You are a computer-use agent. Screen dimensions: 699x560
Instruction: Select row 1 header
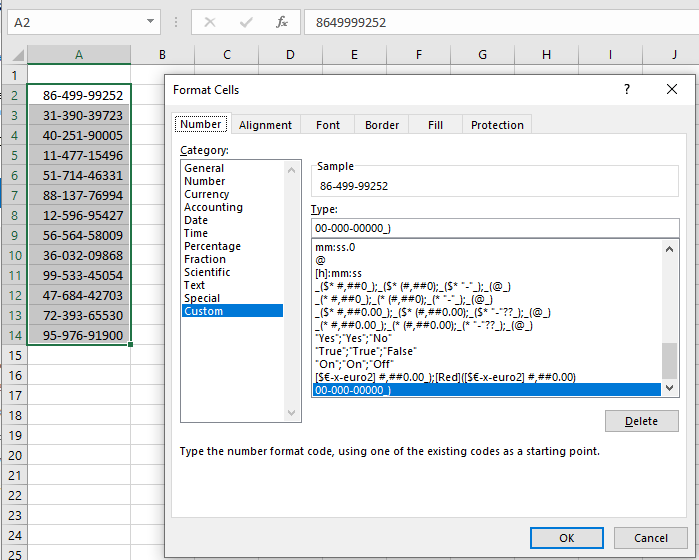pos(14,75)
